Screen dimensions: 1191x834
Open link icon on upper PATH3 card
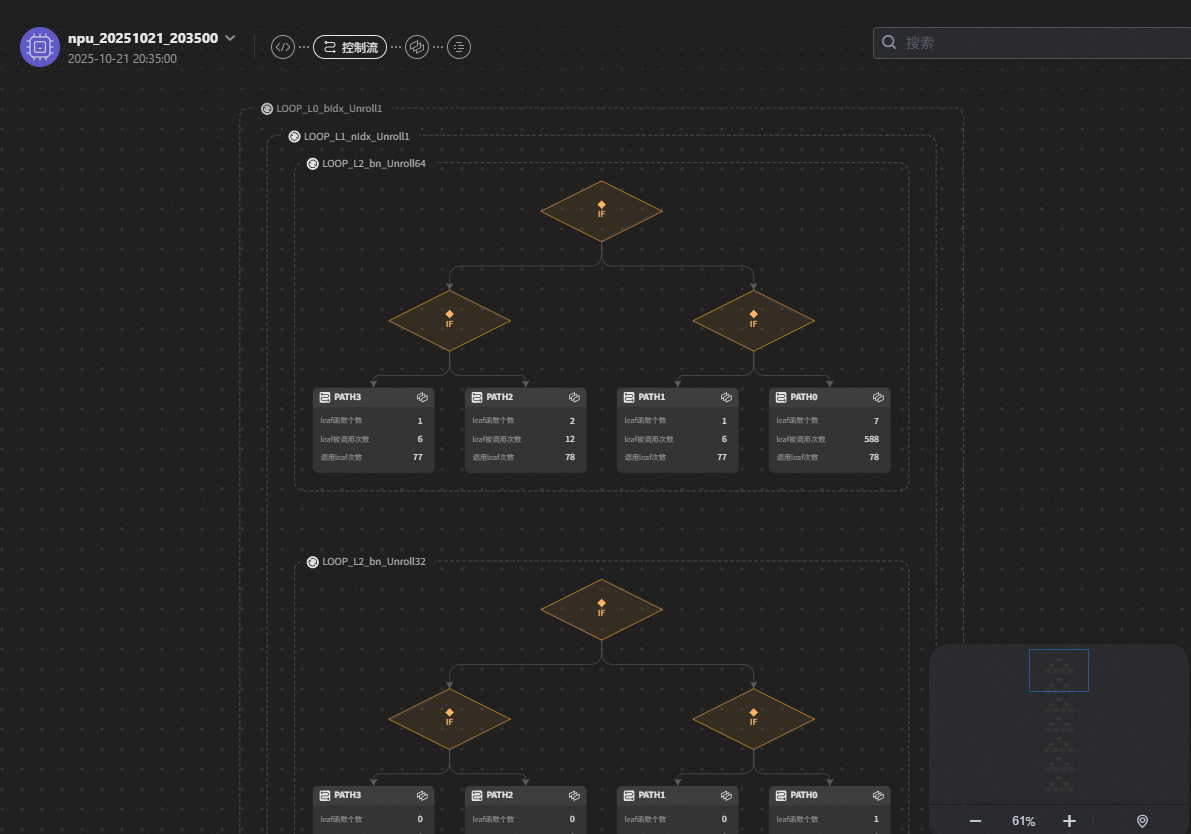pos(423,397)
